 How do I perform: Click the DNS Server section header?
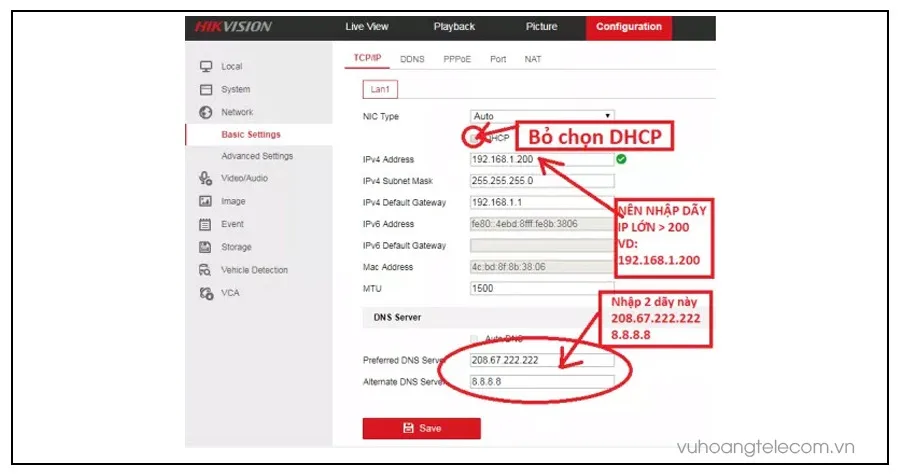[397, 317]
